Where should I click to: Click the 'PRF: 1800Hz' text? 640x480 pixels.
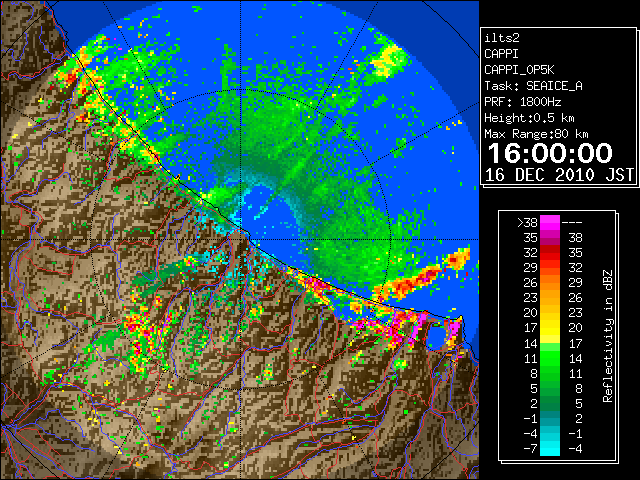[x=523, y=102]
